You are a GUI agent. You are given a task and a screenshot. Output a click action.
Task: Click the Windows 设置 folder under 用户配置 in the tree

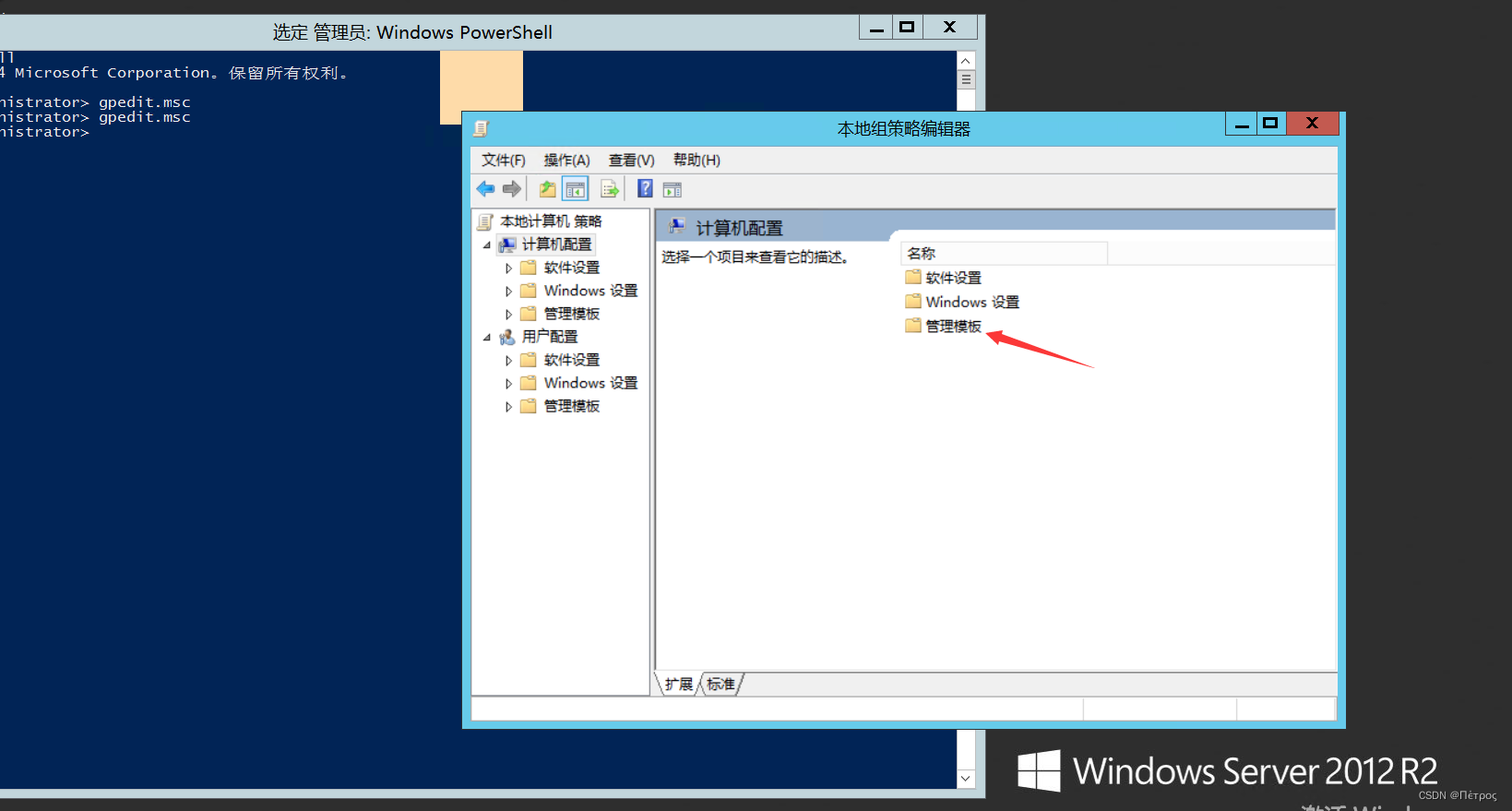[x=590, y=383]
